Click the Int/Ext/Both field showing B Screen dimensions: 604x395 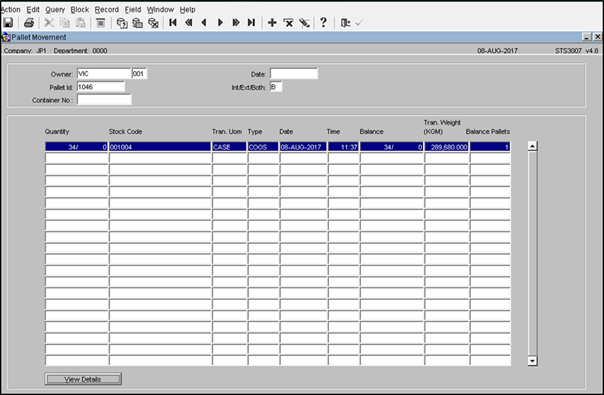276,87
